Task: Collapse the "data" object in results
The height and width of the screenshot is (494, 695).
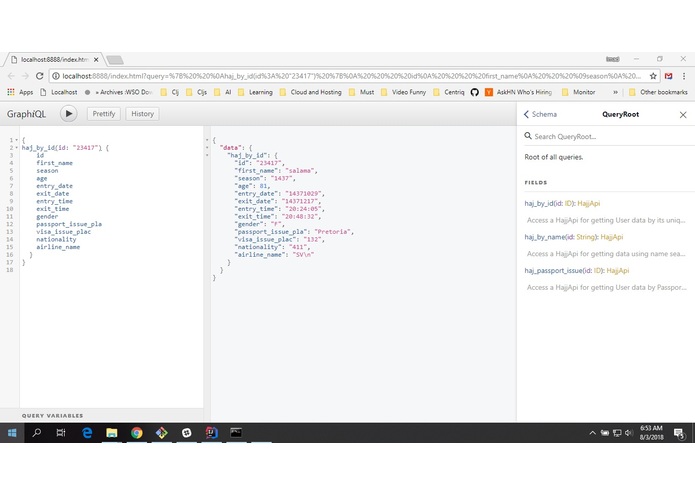Action: point(207,148)
